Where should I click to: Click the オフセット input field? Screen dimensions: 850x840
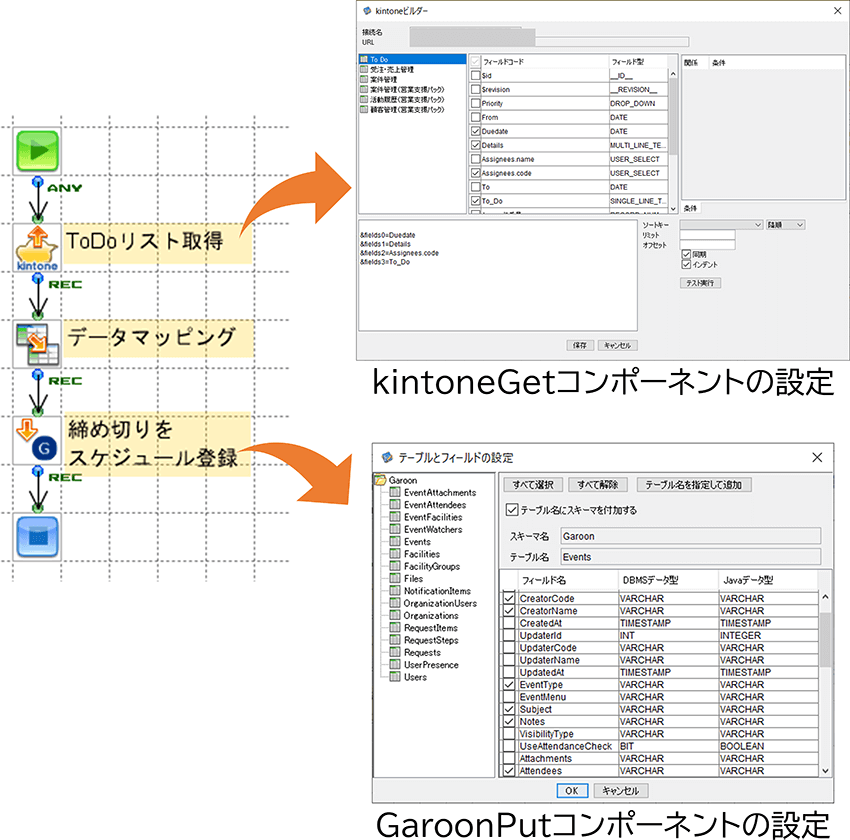click(x=707, y=245)
